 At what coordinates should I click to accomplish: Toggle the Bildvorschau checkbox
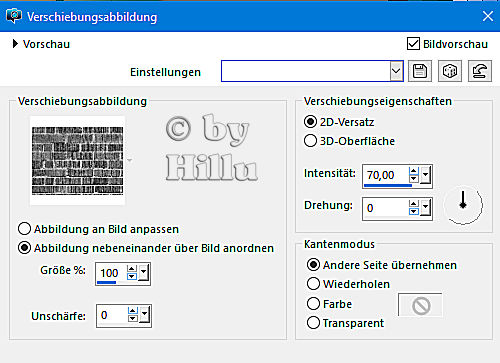pyautogui.click(x=413, y=44)
